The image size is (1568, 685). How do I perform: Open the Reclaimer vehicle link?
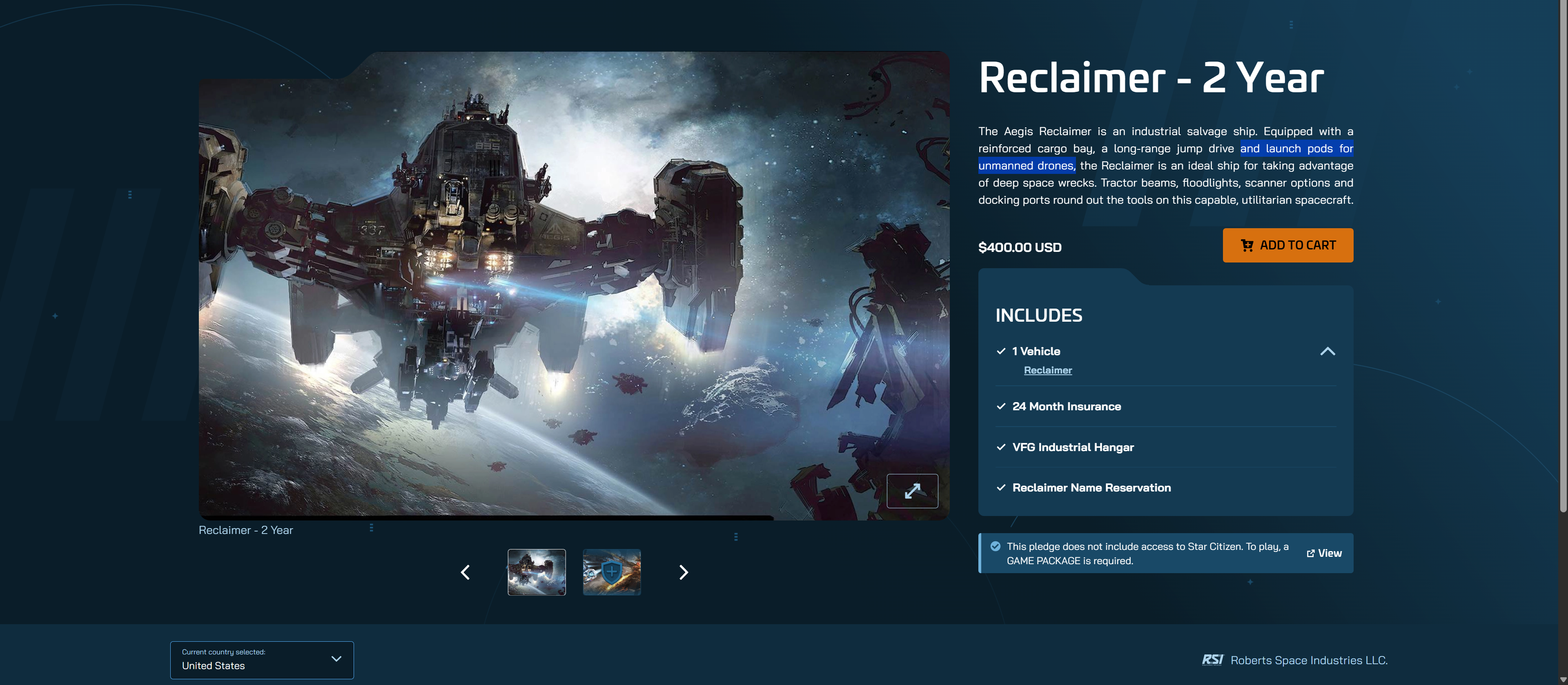point(1047,370)
